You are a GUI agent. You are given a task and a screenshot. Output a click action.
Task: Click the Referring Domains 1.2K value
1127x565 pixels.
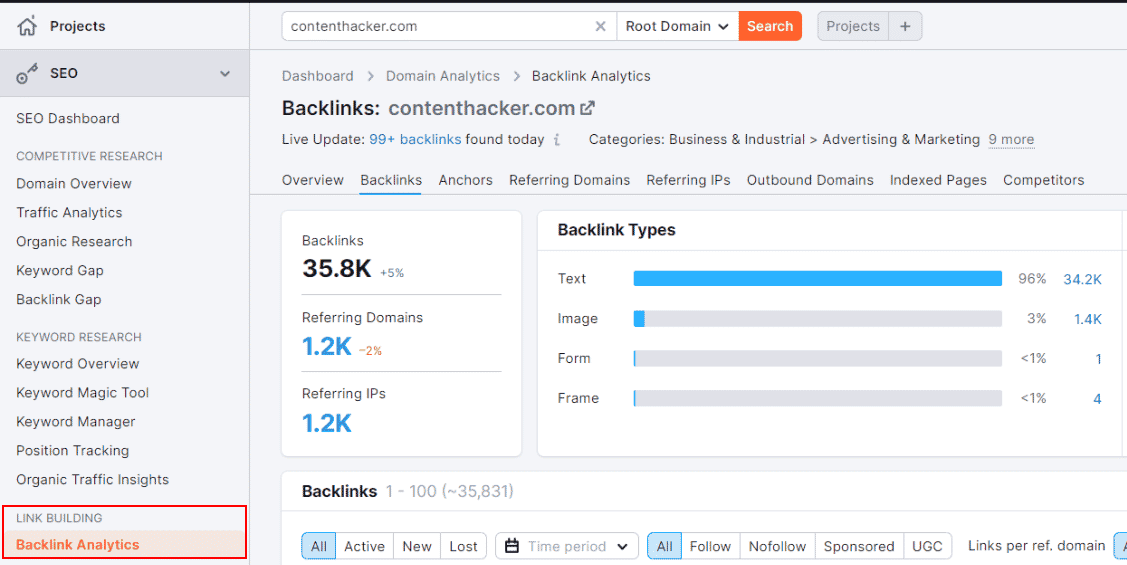[x=326, y=347]
